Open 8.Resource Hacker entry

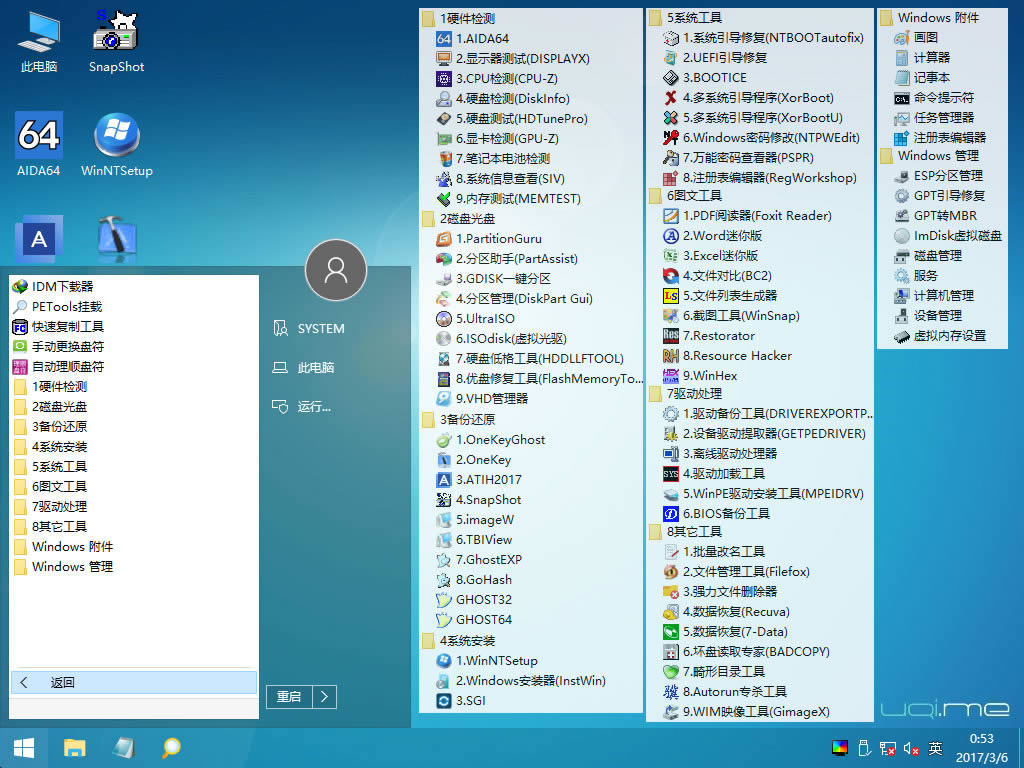727,356
